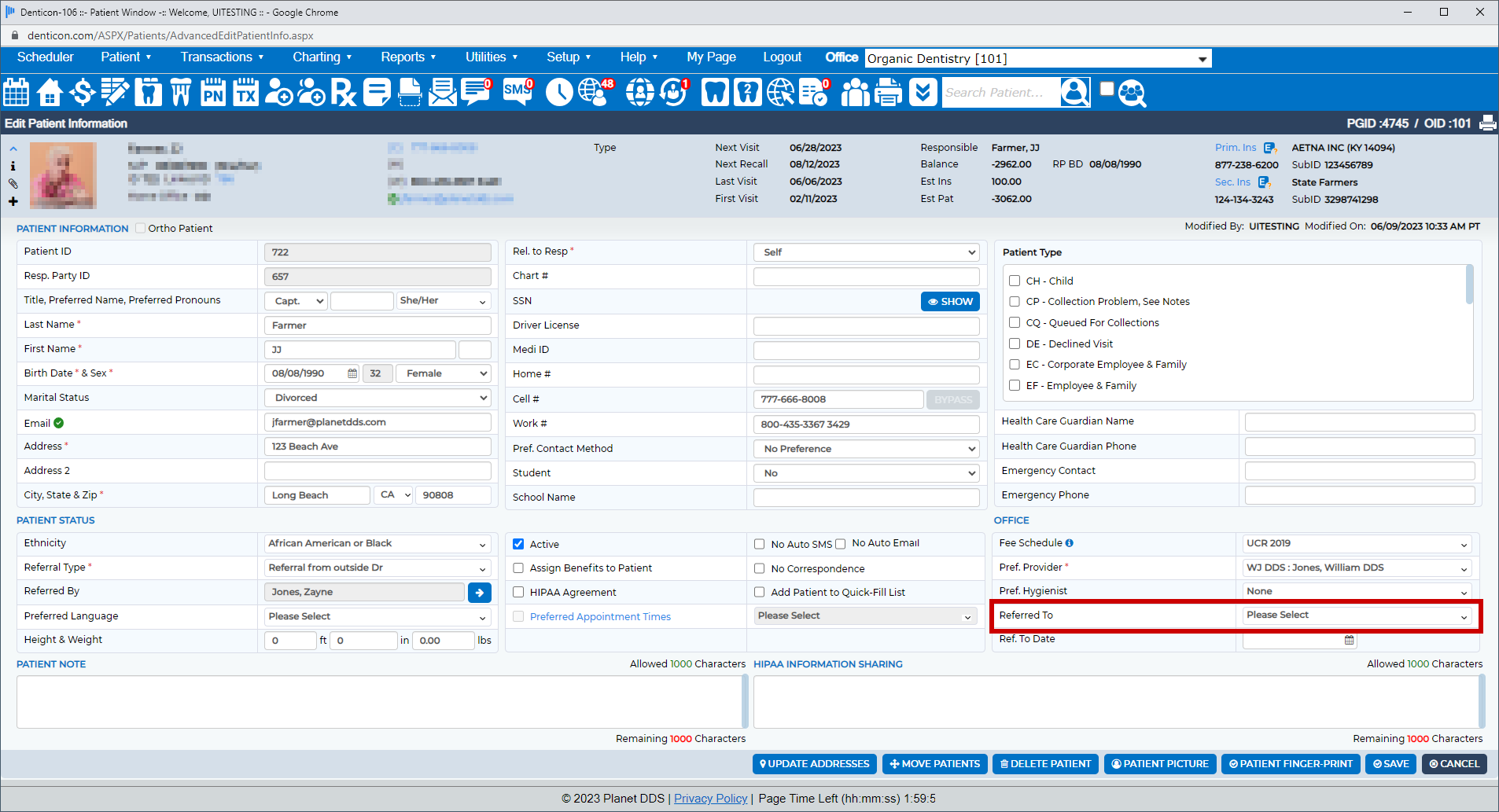Click the SAVE button
This screenshot has width=1499, height=812.
click(1390, 764)
